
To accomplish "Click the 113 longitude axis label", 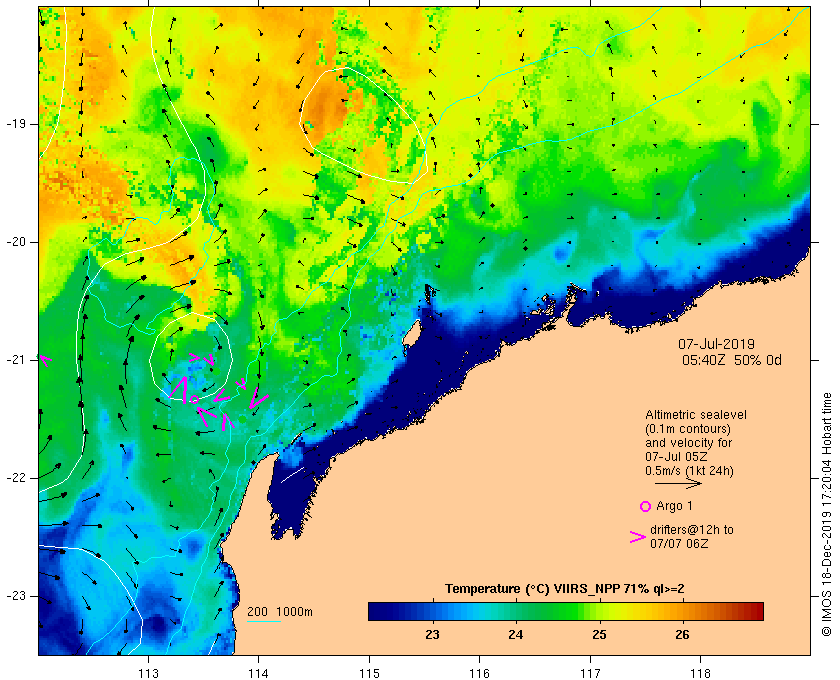I will (x=148, y=674).
